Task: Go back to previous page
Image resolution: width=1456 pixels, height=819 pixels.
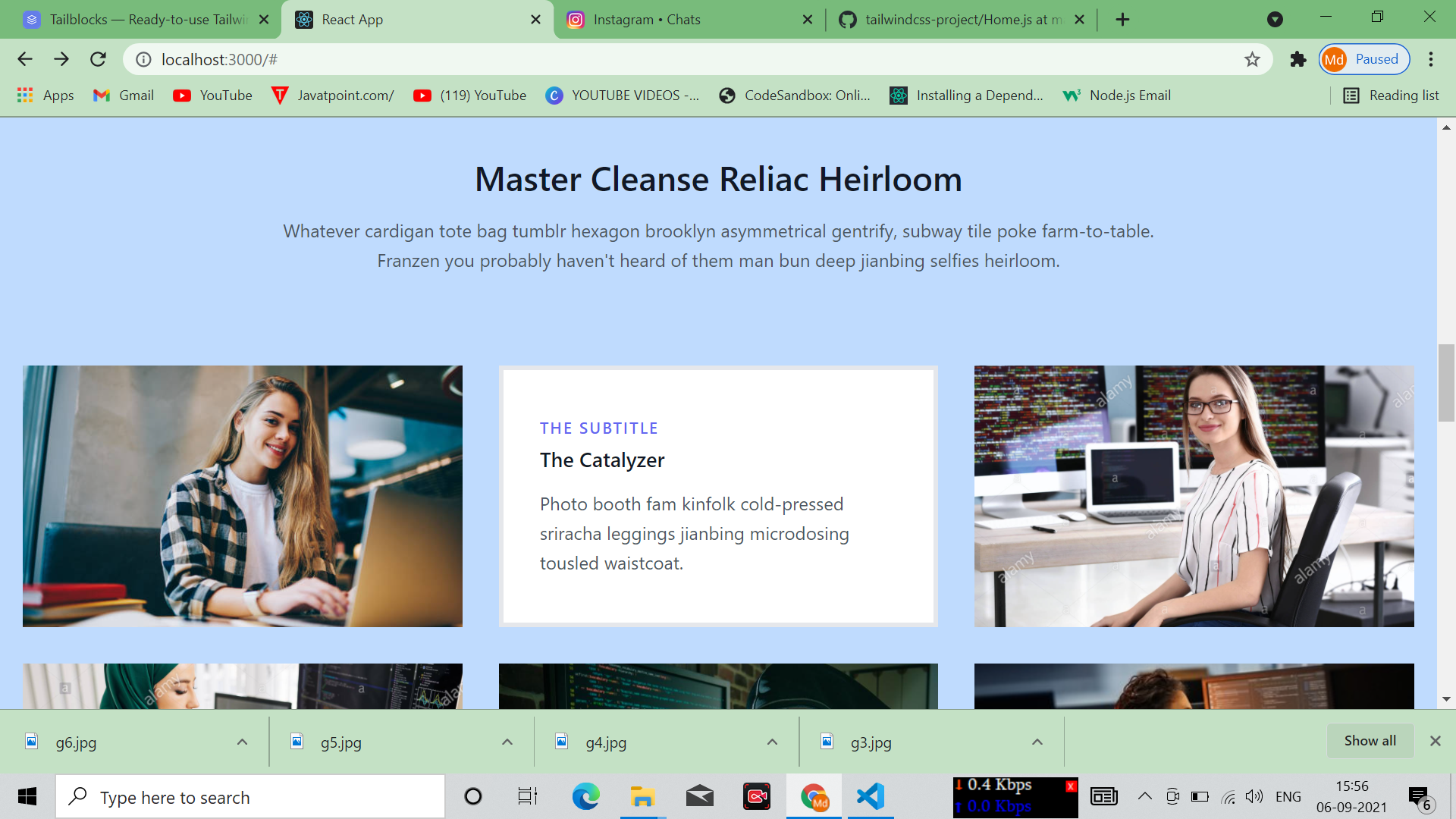Action: coord(25,59)
